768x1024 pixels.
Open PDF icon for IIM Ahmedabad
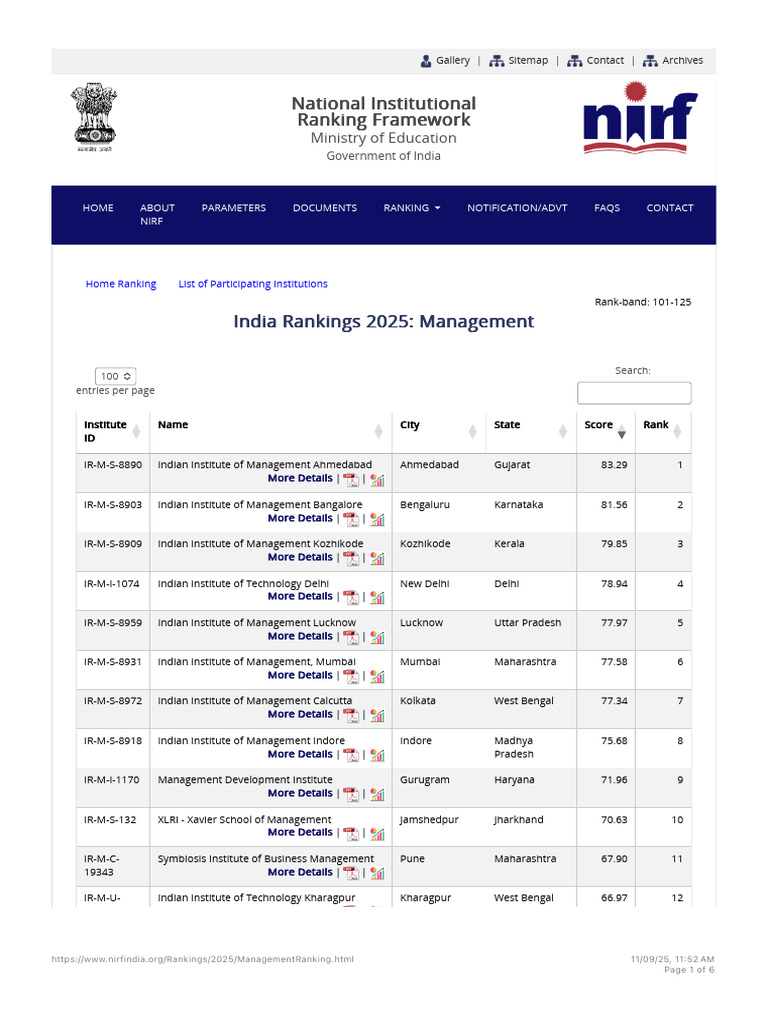[351, 480]
